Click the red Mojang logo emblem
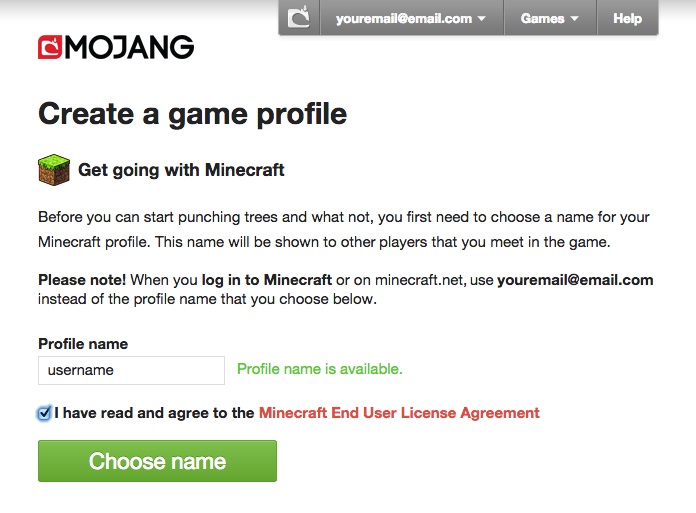The image size is (696, 513). 50,48
